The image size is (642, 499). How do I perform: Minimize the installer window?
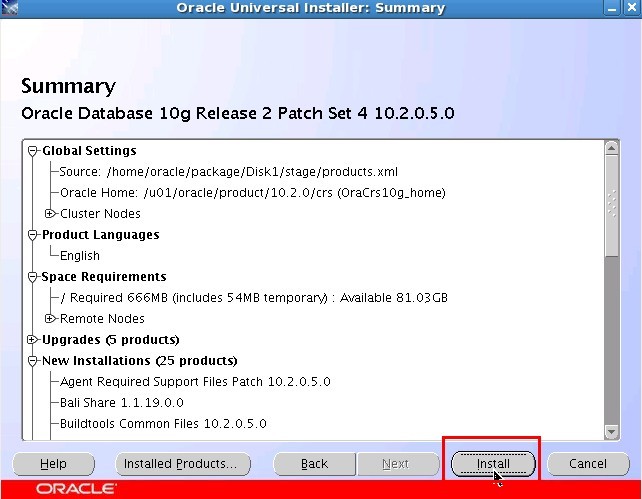pyautogui.click(x=612, y=9)
